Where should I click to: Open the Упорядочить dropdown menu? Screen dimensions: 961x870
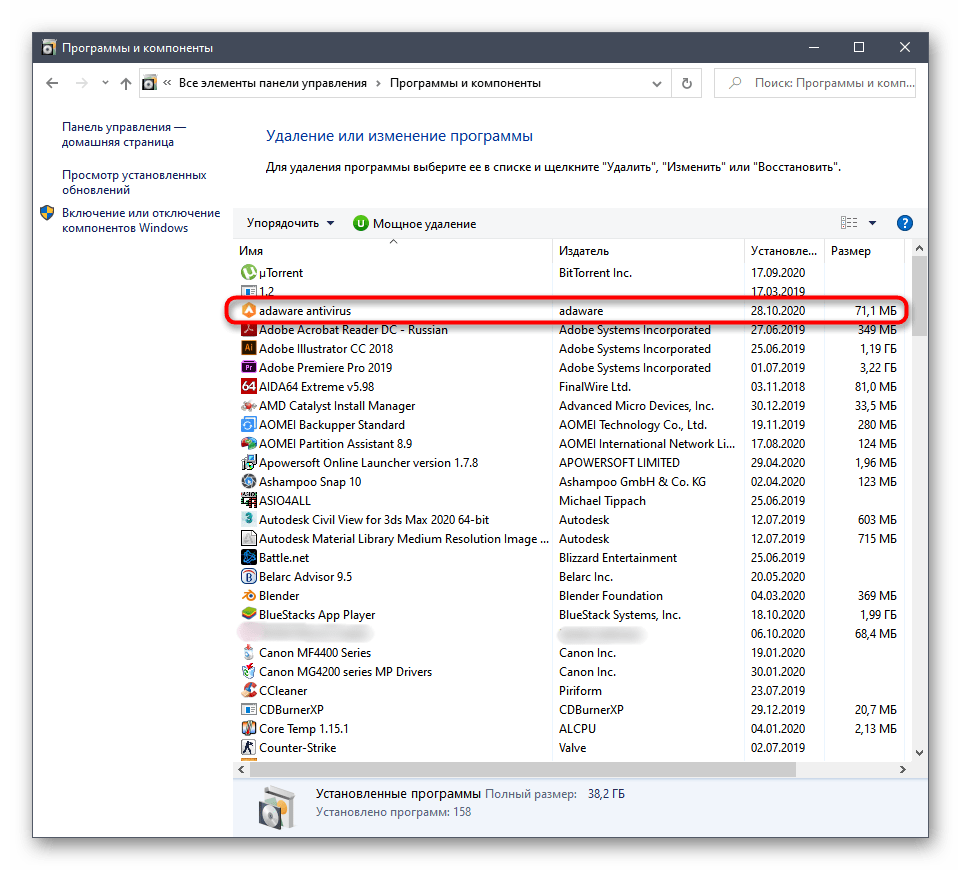[x=290, y=223]
